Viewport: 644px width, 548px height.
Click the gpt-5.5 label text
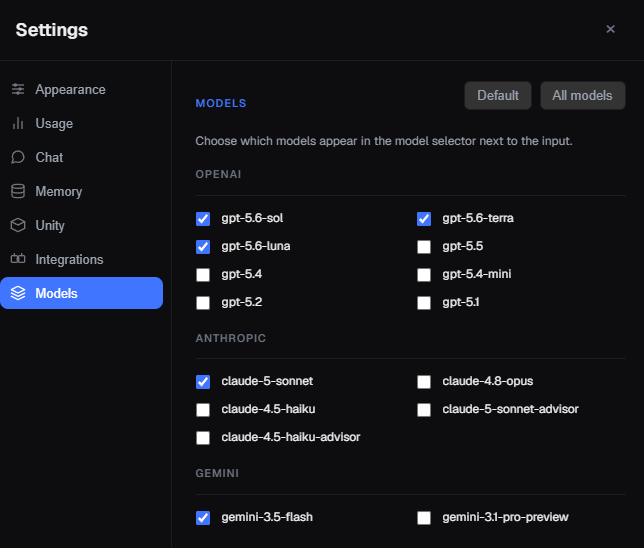462,246
